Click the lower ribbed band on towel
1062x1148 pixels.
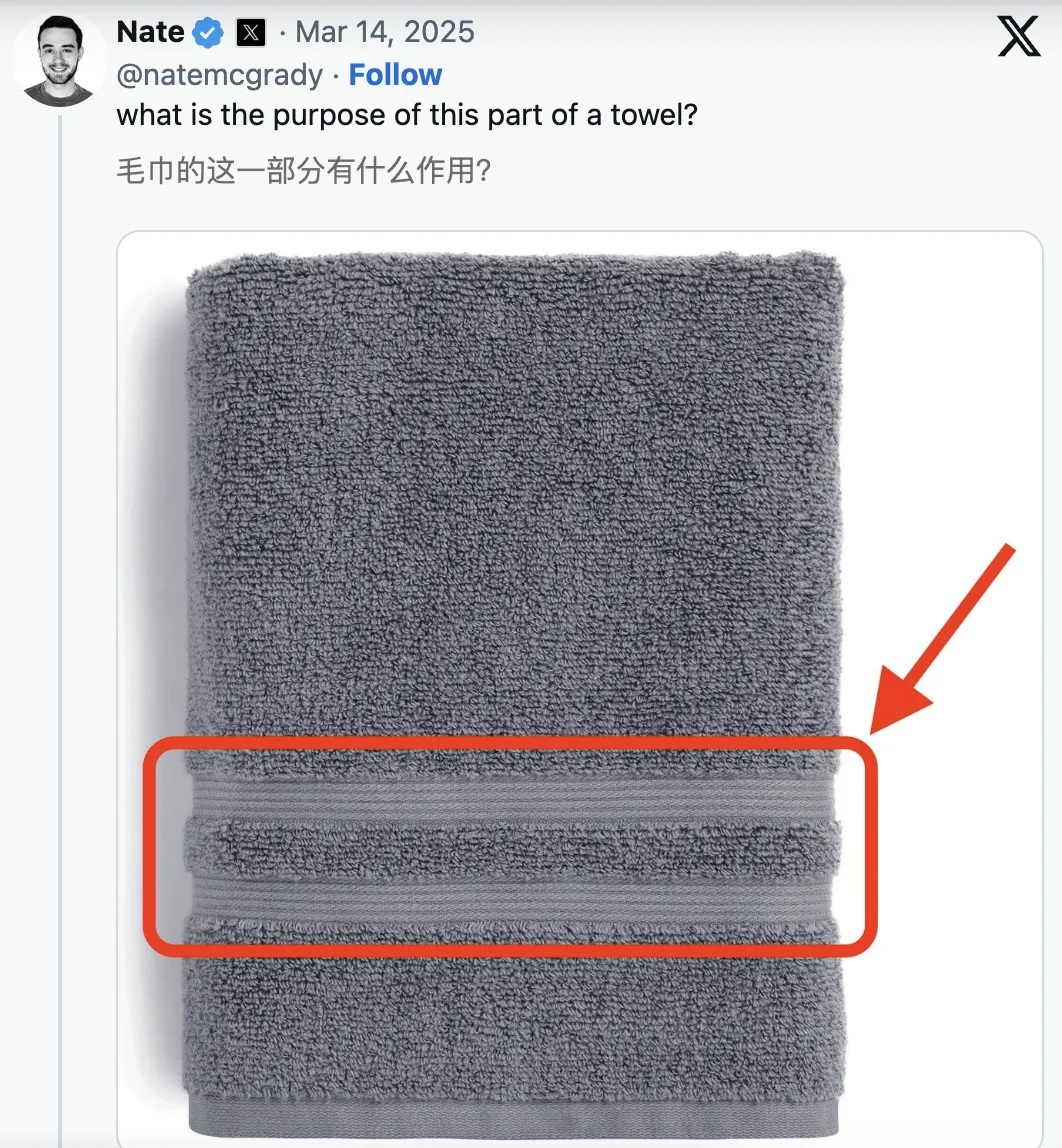pos(514,896)
